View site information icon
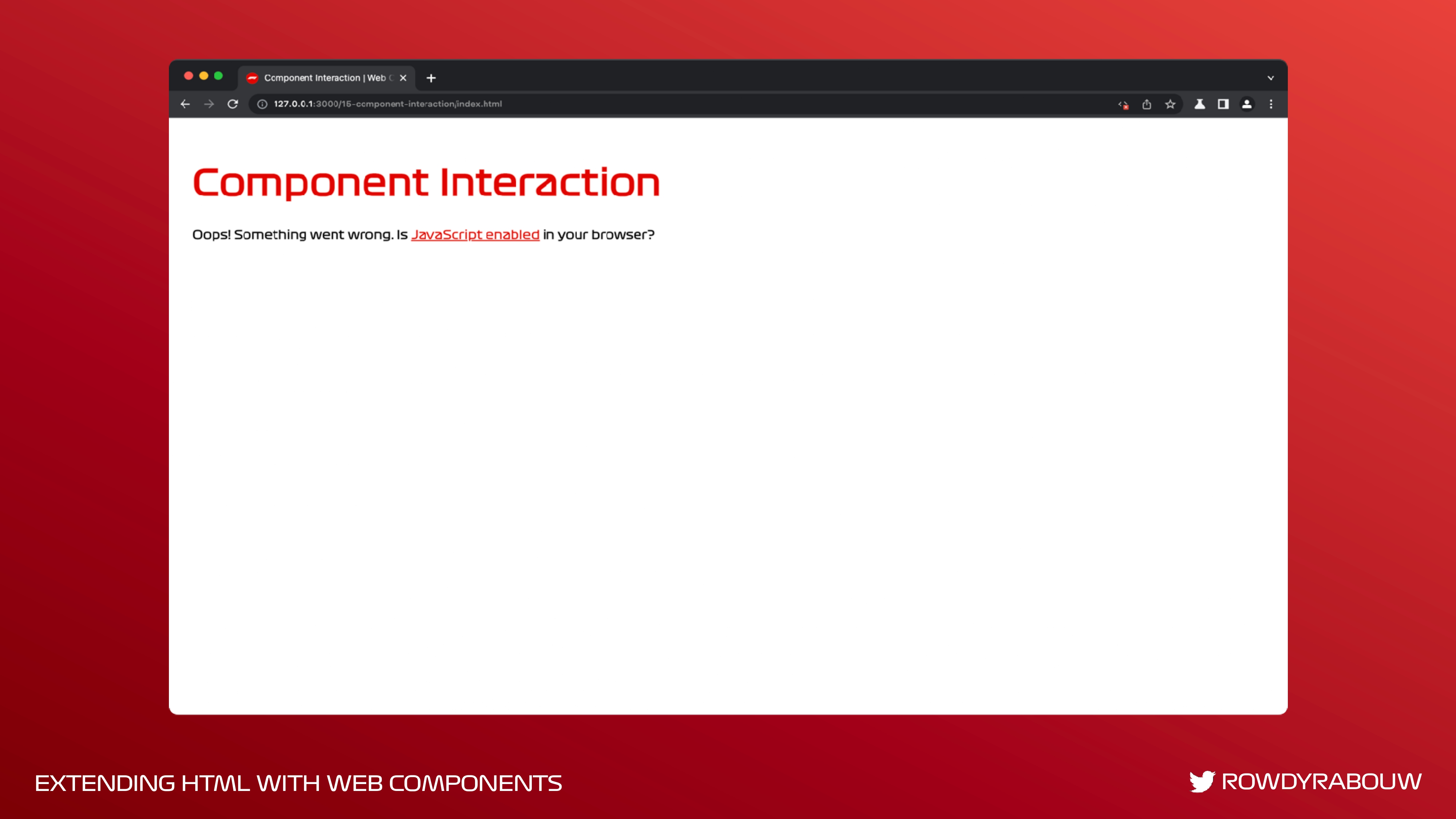 pos(262,104)
